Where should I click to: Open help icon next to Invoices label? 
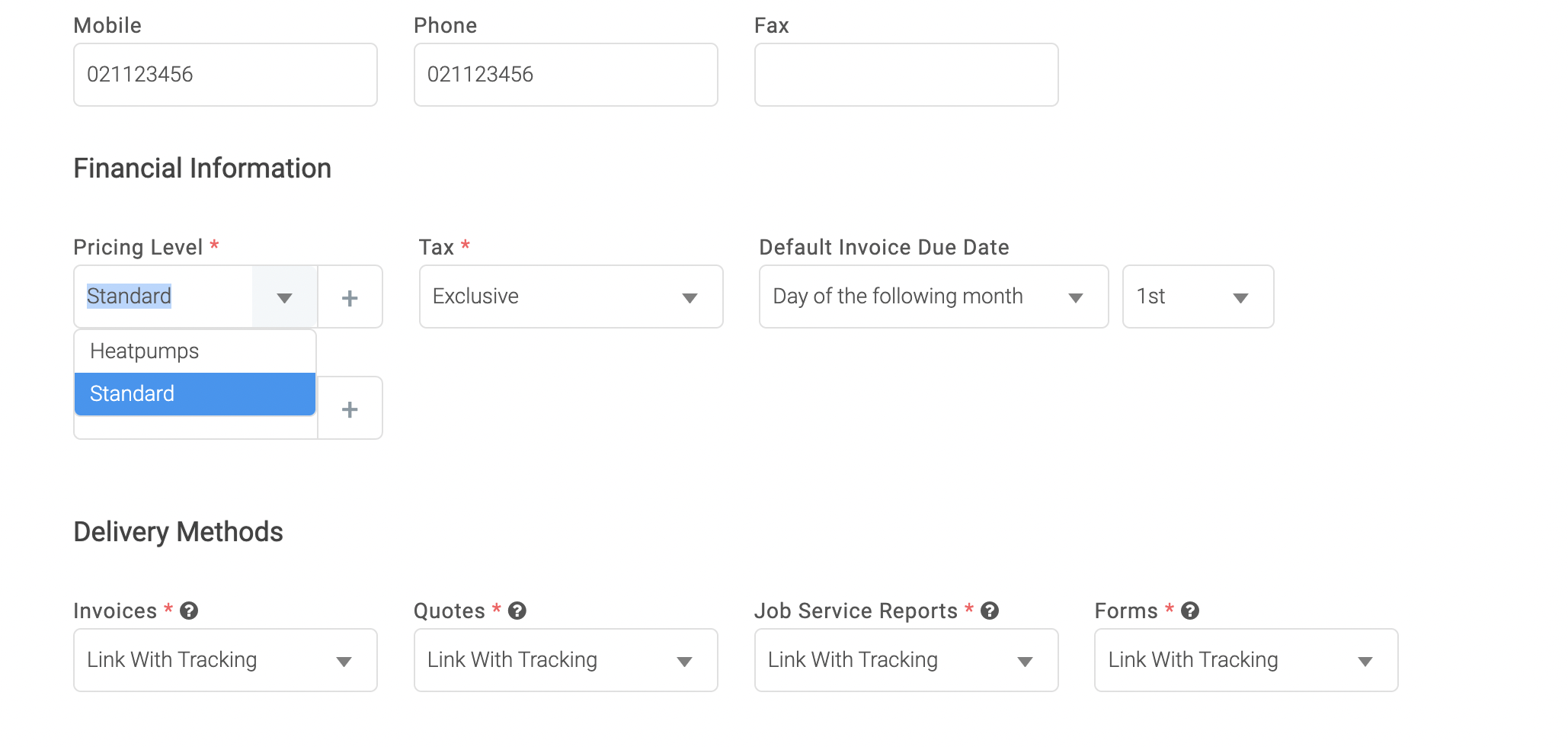[189, 611]
